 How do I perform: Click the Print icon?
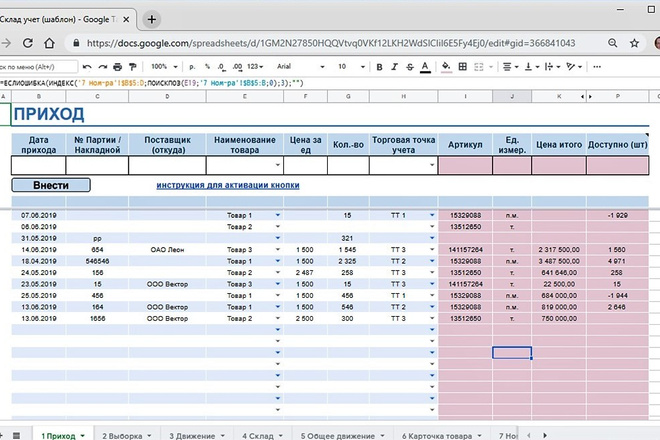click(118, 67)
